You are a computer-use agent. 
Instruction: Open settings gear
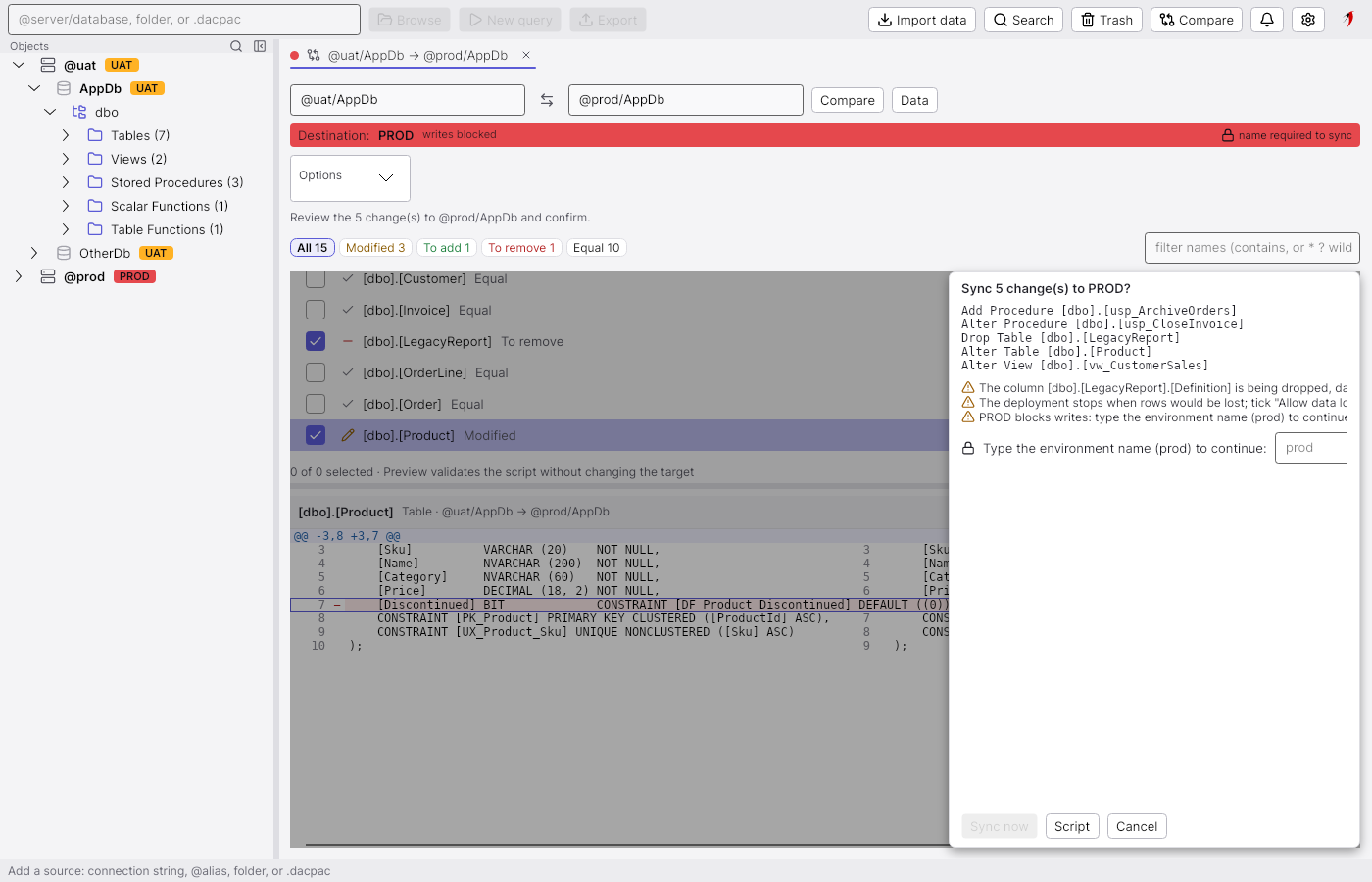pyautogui.click(x=1308, y=20)
